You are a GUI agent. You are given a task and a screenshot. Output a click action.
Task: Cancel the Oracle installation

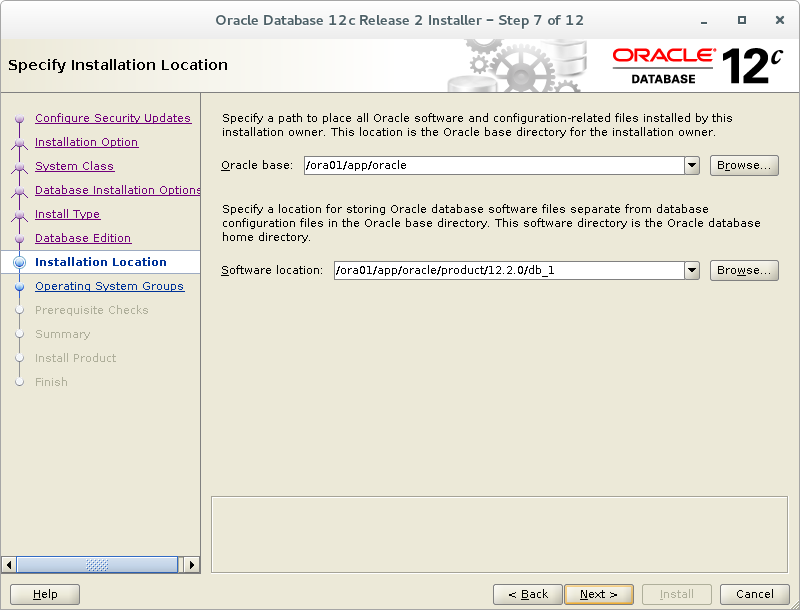[755, 594]
